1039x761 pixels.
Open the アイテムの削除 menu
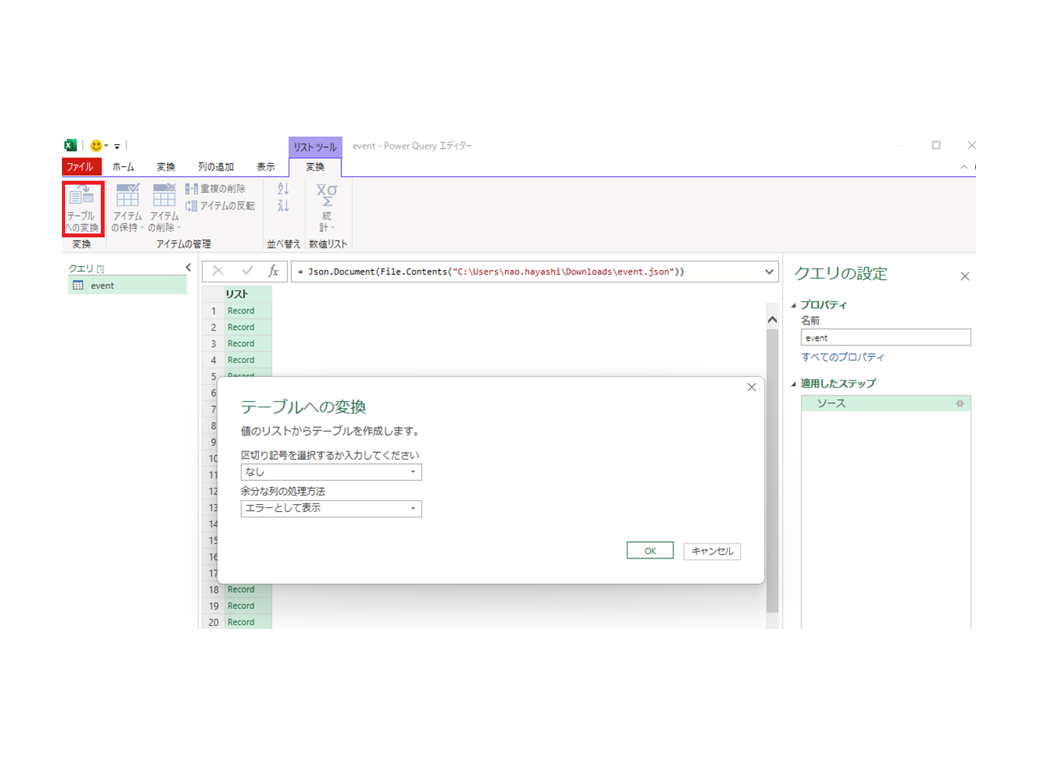click(x=164, y=208)
